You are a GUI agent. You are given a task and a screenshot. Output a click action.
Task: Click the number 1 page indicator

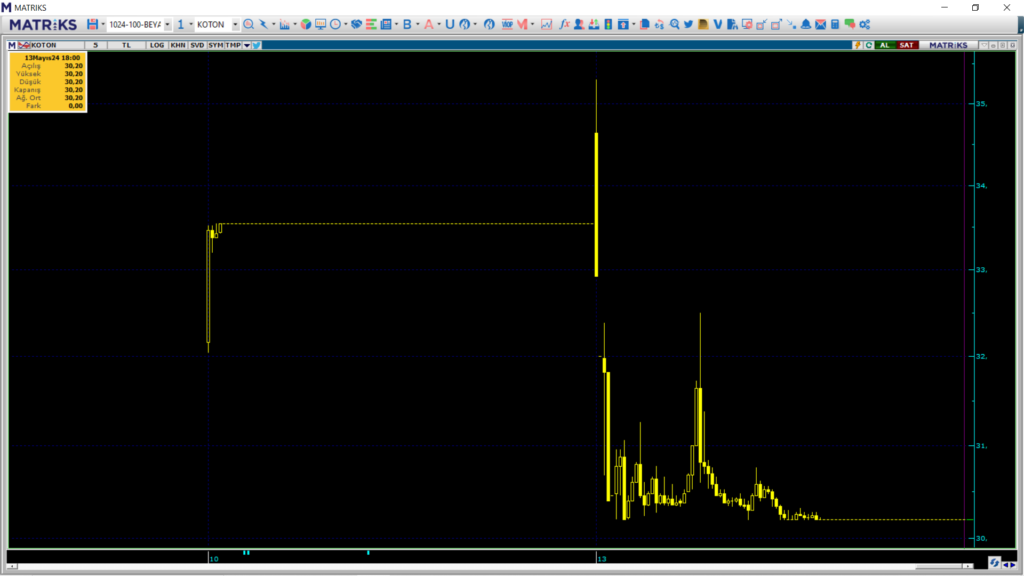pyautogui.click(x=181, y=24)
